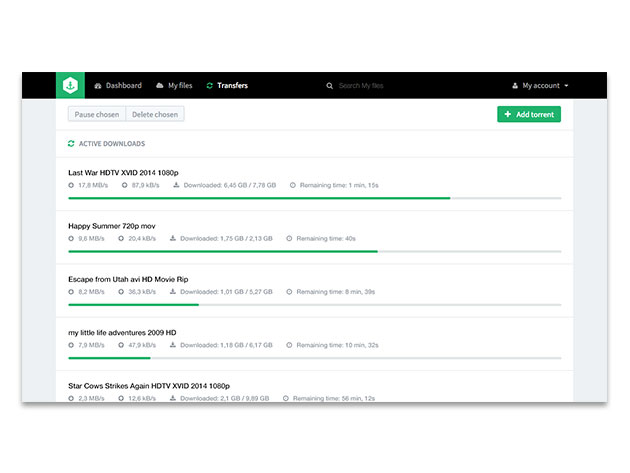The width and height of the screenshot is (630, 473).
Task: Click downloaded icon for Star Cows Strikes Again
Action: (173, 398)
